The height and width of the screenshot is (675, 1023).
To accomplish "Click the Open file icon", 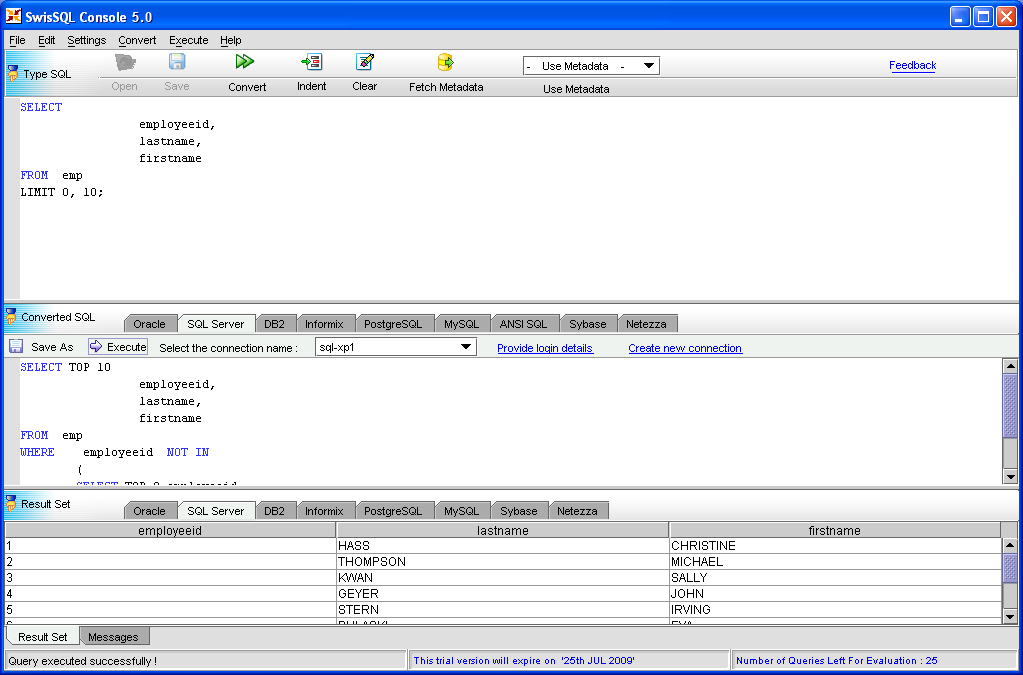I will (125, 62).
